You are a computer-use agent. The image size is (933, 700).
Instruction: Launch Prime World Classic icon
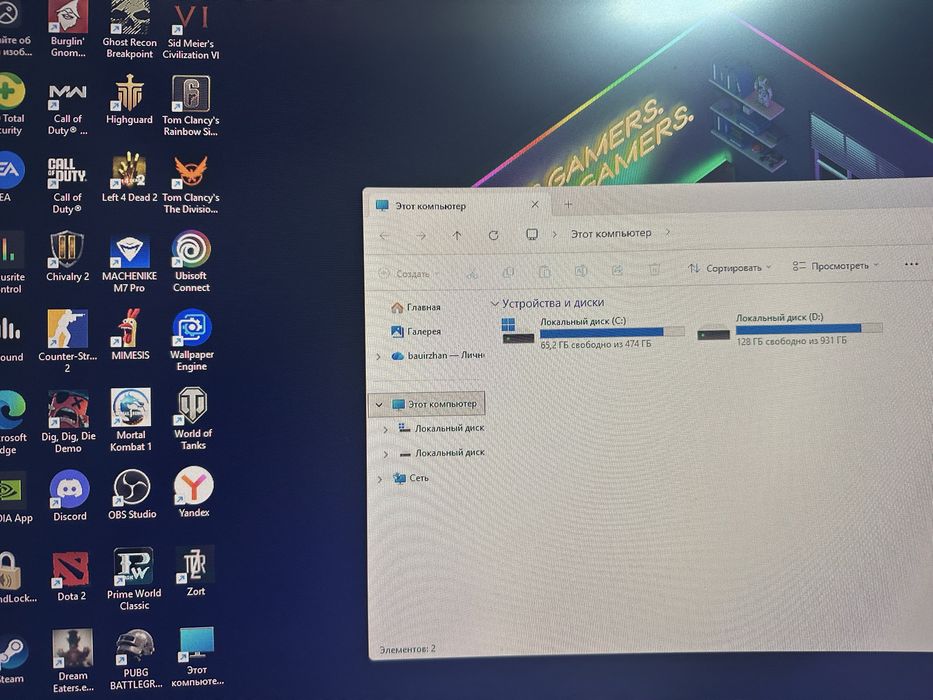134,579
